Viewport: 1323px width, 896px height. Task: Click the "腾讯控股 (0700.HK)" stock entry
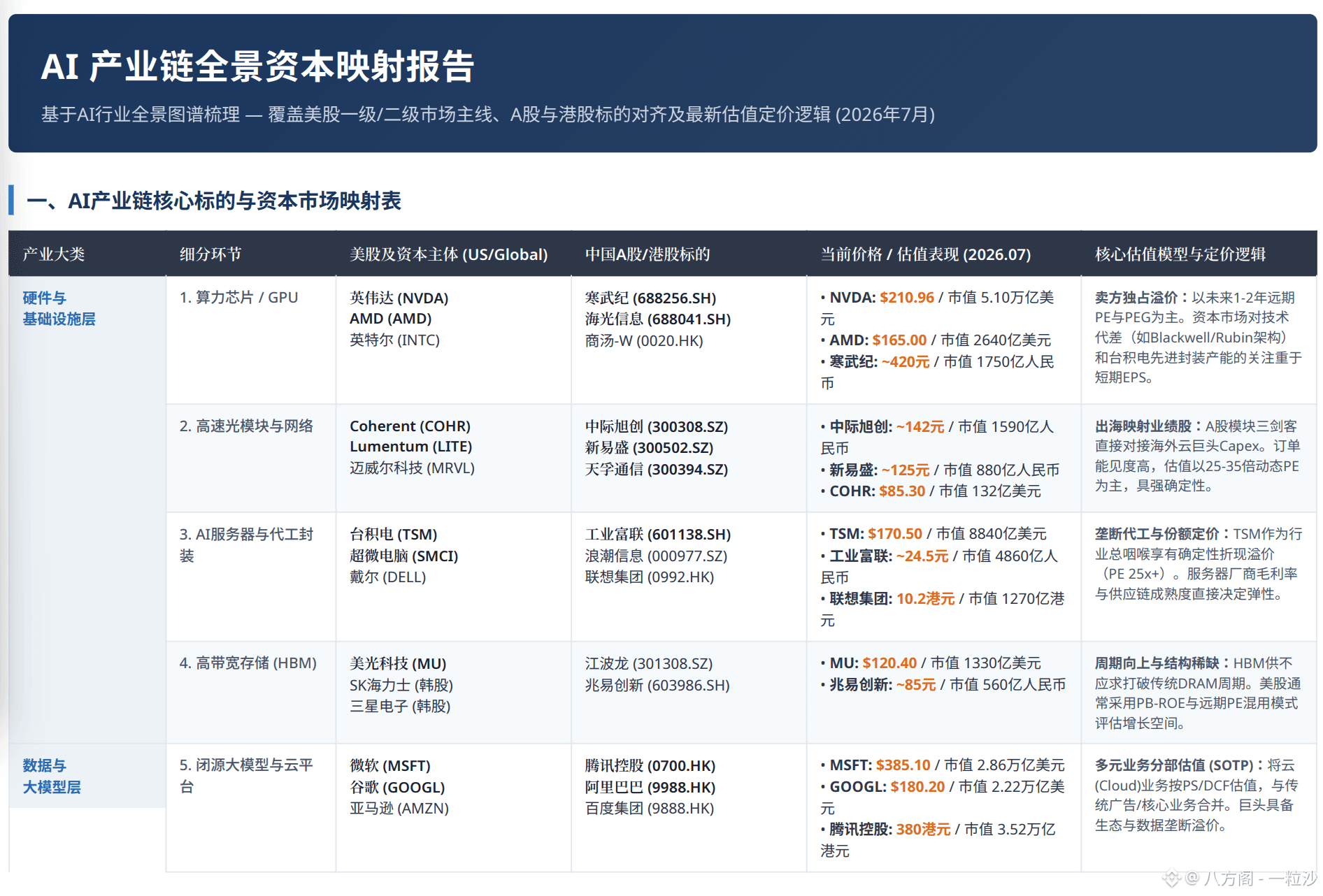pos(650,766)
